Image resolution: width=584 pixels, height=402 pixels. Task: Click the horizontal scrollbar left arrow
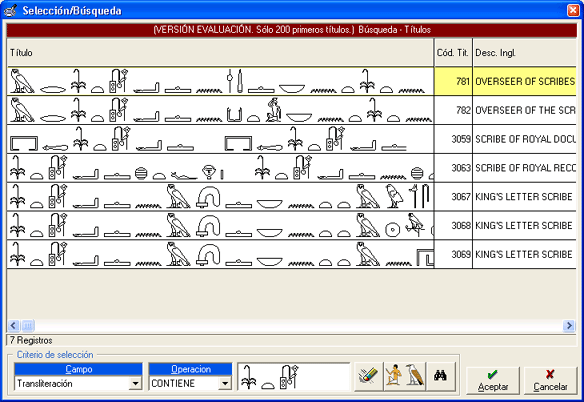tap(13, 326)
